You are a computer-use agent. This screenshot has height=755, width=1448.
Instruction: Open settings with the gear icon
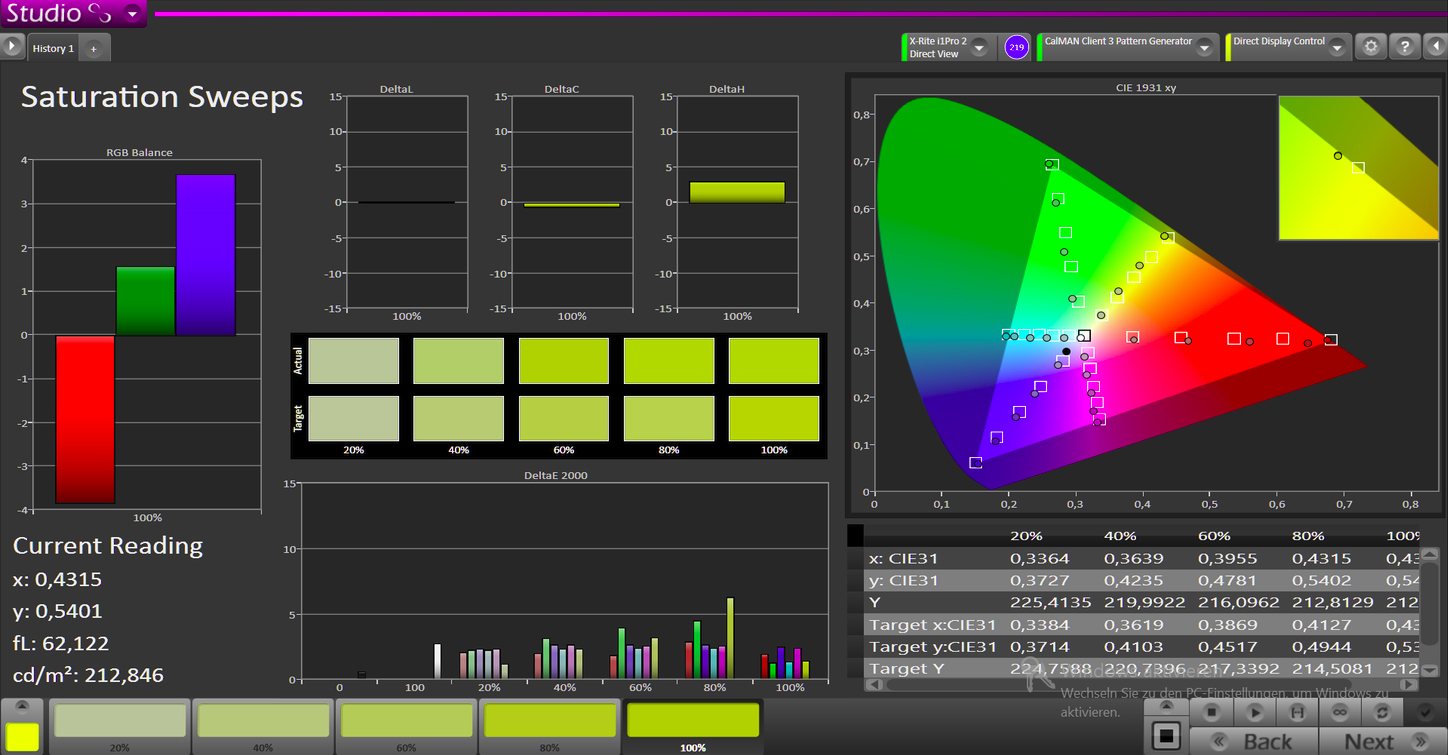(x=1370, y=46)
